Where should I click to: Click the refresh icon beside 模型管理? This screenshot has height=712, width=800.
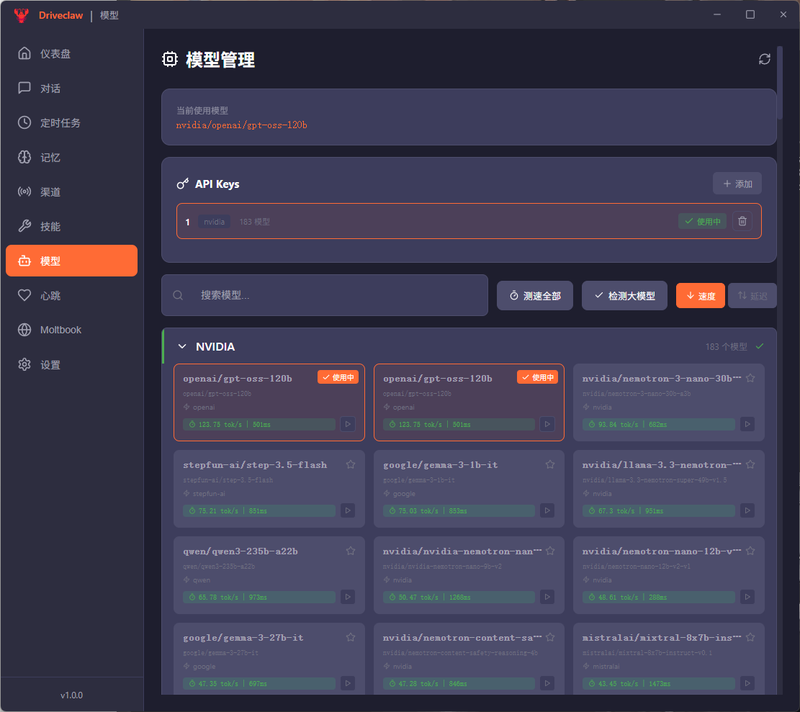click(765, 59)
